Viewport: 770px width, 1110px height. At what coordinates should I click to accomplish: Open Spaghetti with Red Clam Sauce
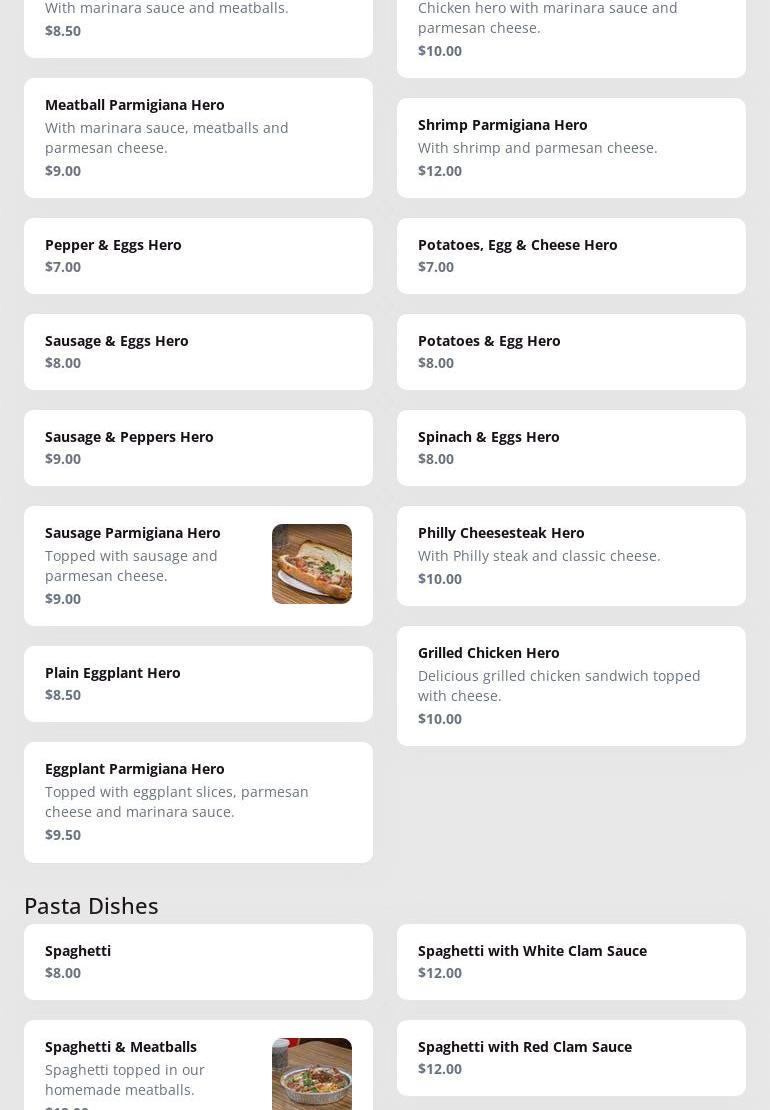[x=571, y=1058]
